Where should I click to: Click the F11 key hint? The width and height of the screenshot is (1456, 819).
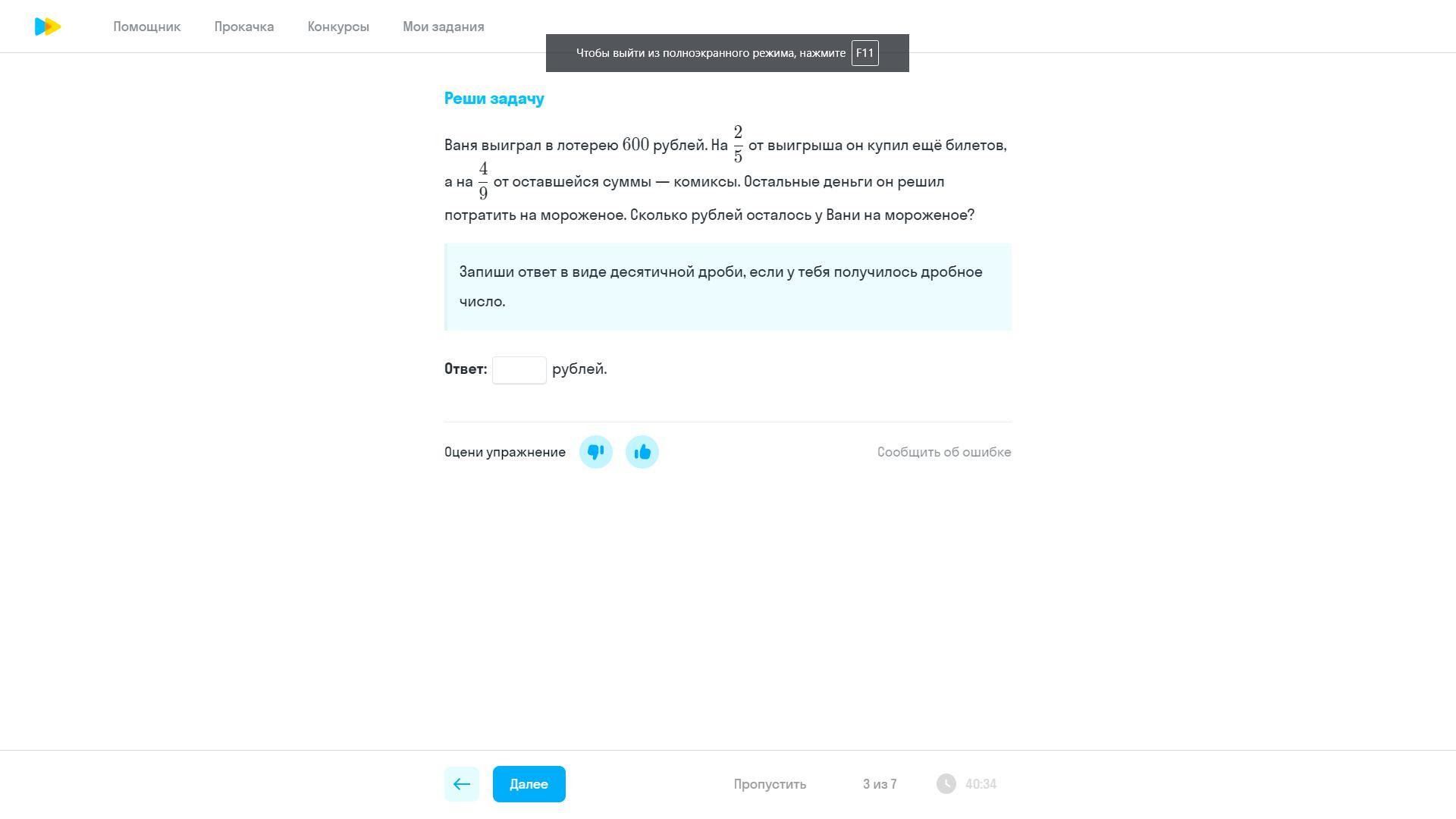(x=865, y=53)
